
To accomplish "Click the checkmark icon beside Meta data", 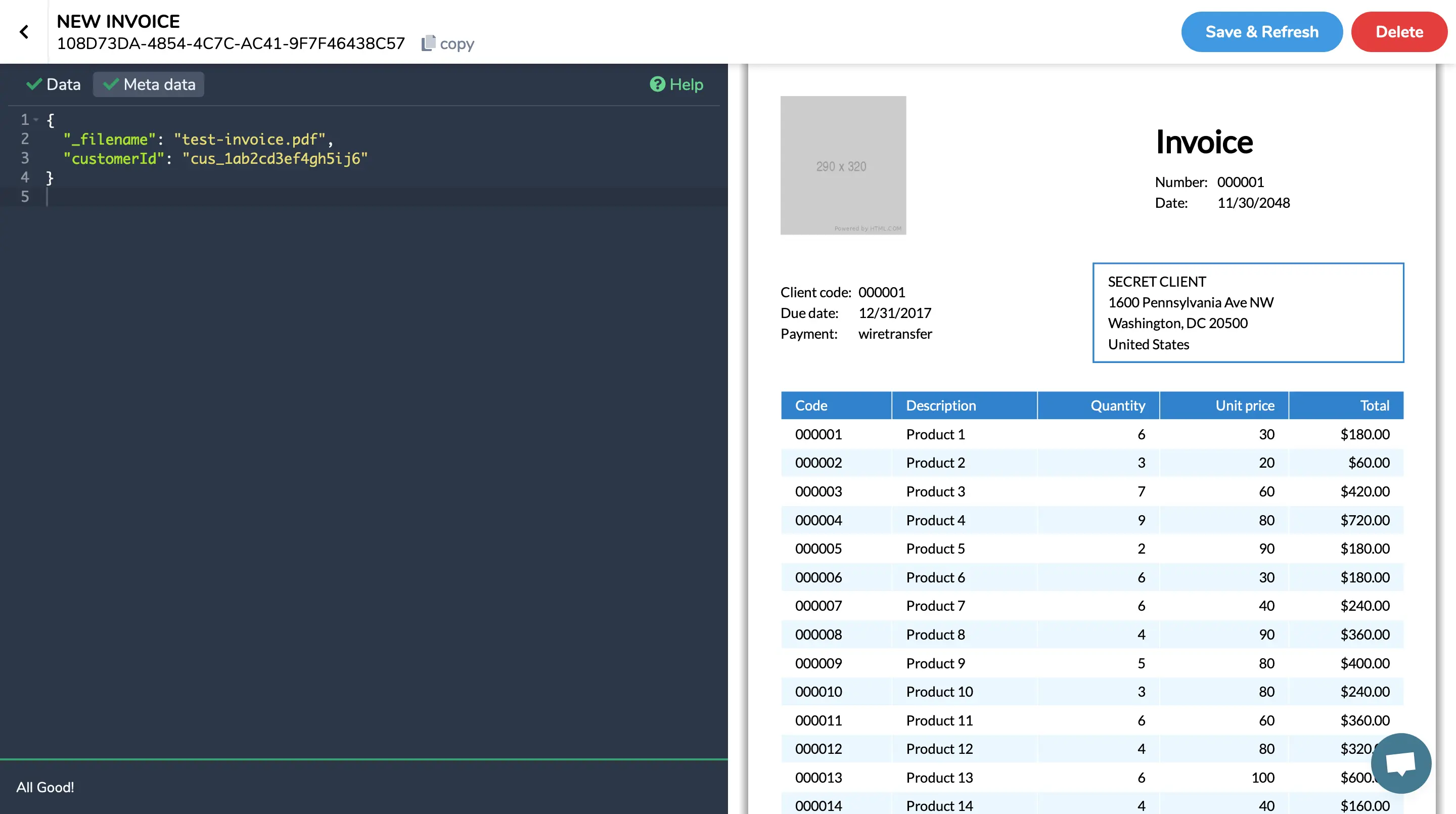I will tap(111, 84).
